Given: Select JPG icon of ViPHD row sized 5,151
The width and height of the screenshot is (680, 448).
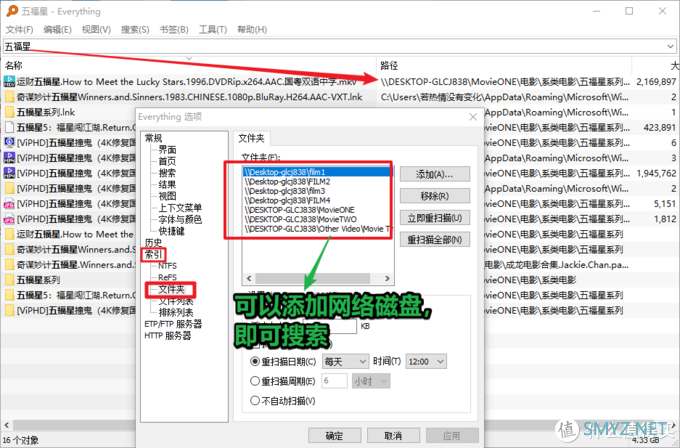Looking at the screenshot, I should pyautogui.click(x=9, y=204).
